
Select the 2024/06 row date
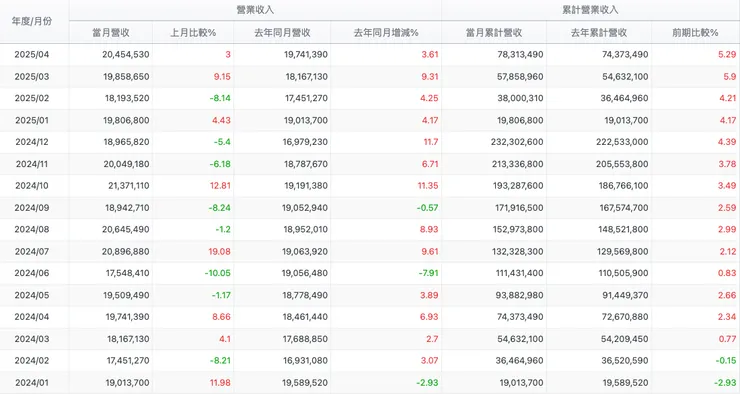32,273
